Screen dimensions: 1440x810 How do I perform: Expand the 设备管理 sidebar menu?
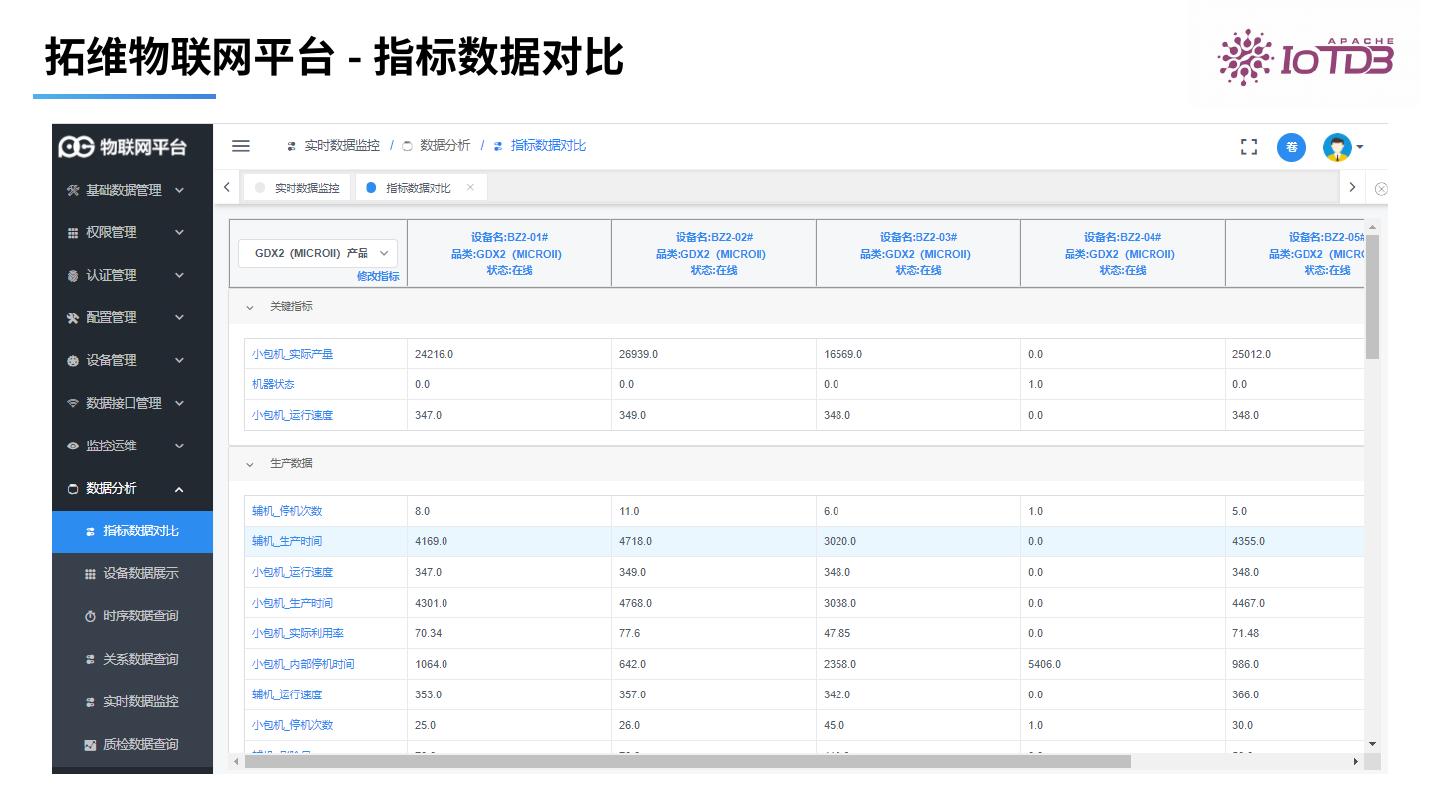(x=132, y=361)
